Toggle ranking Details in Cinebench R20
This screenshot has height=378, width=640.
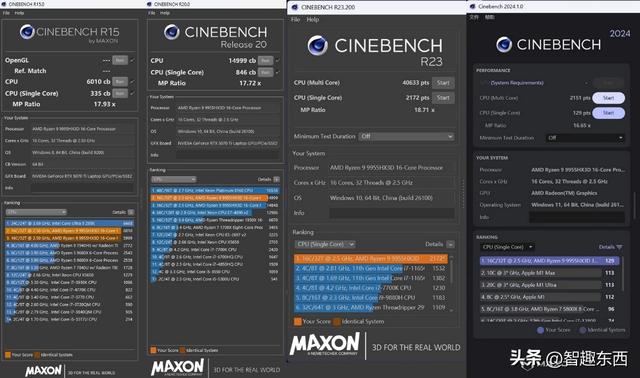pyautogui.click(x=276, y=179)
